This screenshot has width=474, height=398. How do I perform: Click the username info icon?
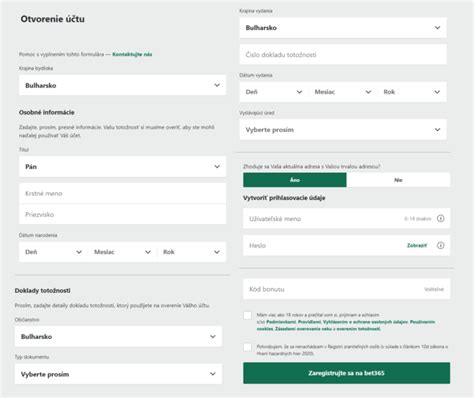click(441, 219)
